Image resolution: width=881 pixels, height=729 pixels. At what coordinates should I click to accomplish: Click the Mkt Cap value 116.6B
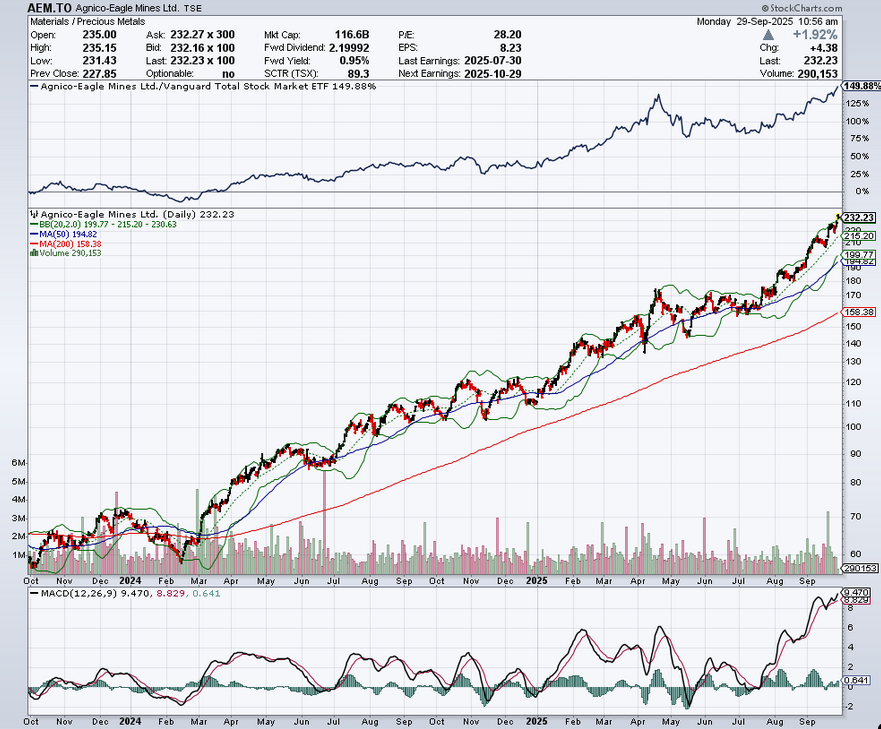[x=352, y=35]
